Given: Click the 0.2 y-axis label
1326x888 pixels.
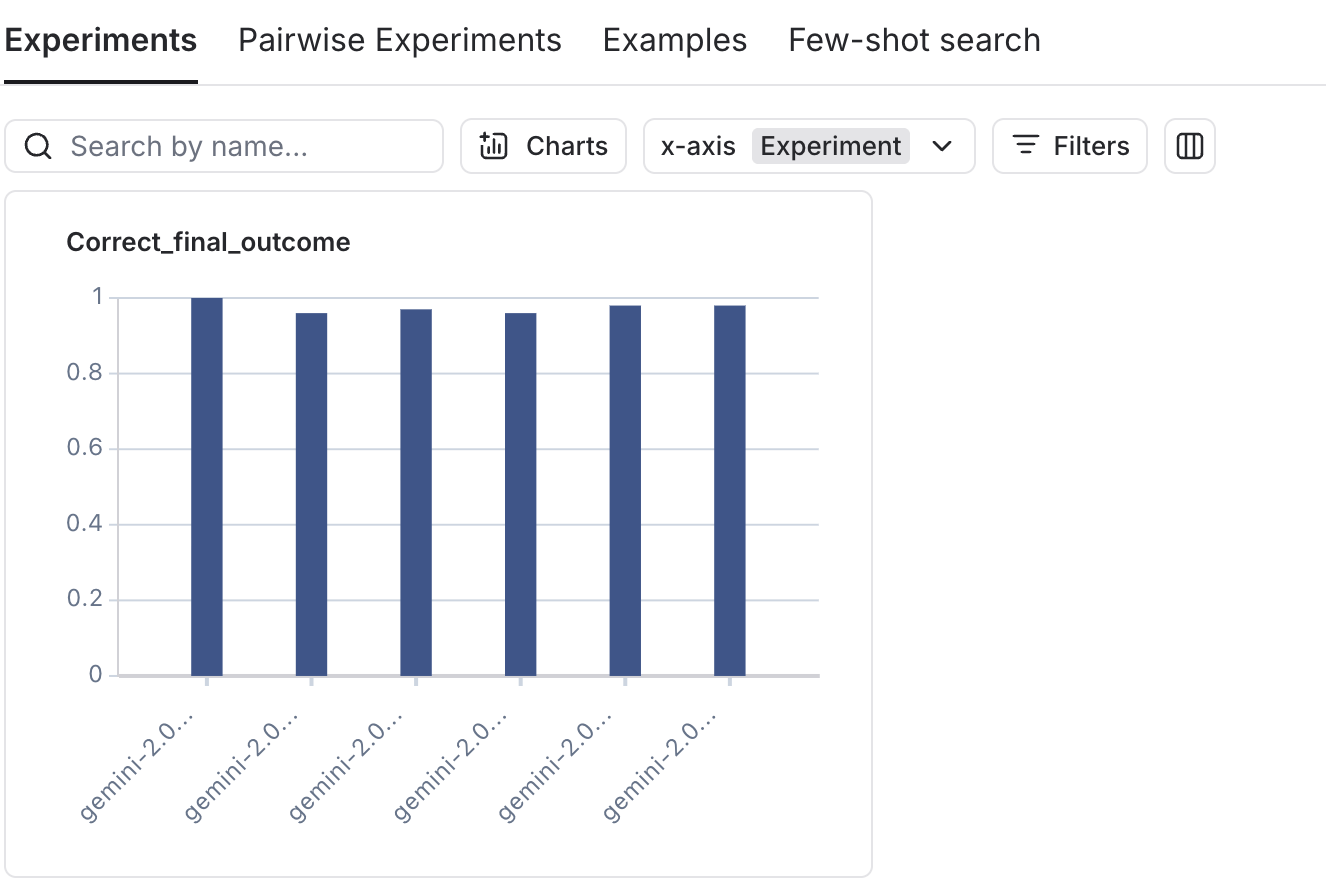Looking at the screenshot, I should (85, 600).
